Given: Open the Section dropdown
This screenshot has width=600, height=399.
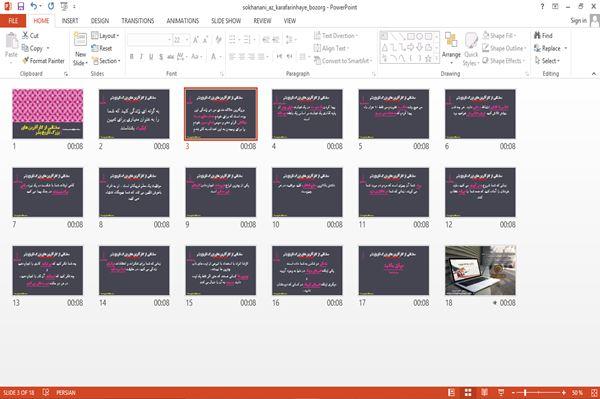Looking at the screenshot, I should [x=106, y=61].
